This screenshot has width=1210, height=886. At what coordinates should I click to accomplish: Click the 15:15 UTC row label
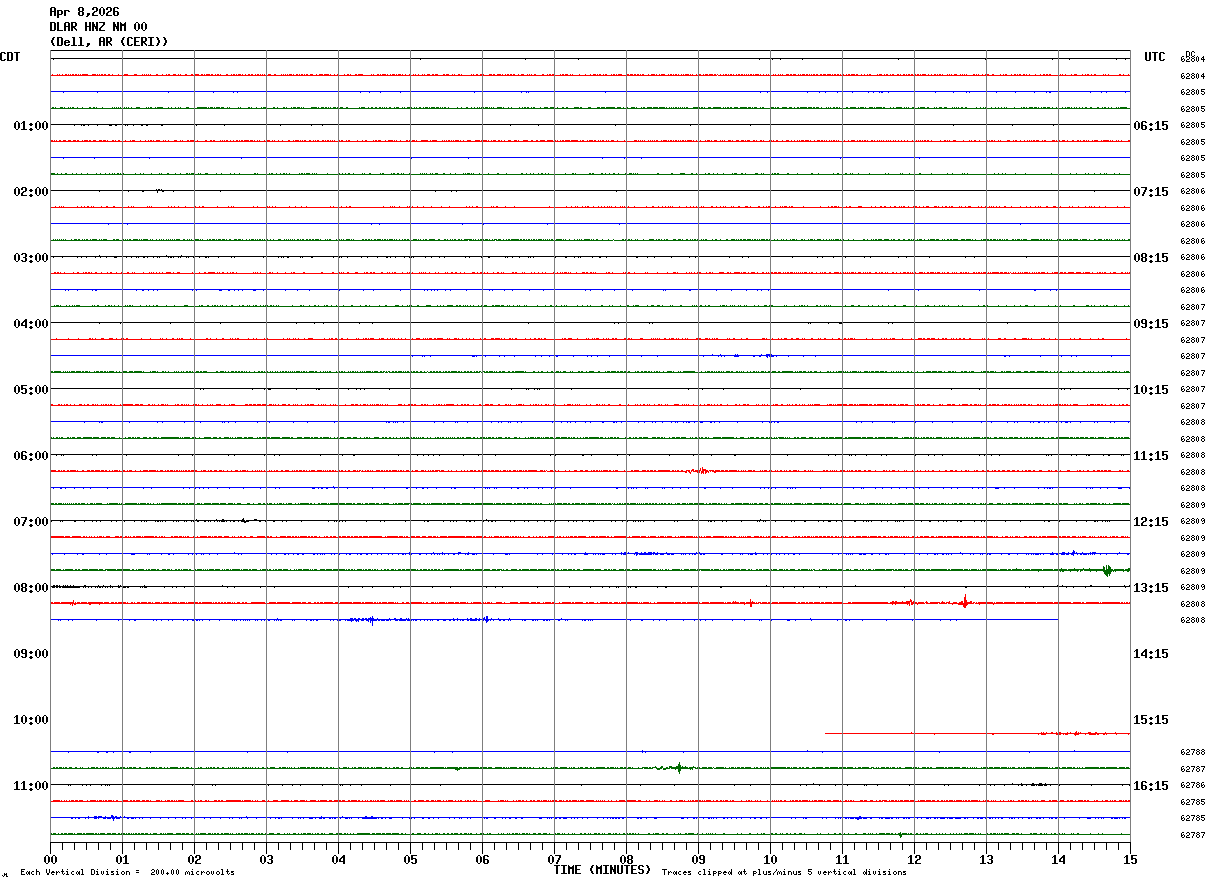pyautogui.click(x=1150, y=720)
